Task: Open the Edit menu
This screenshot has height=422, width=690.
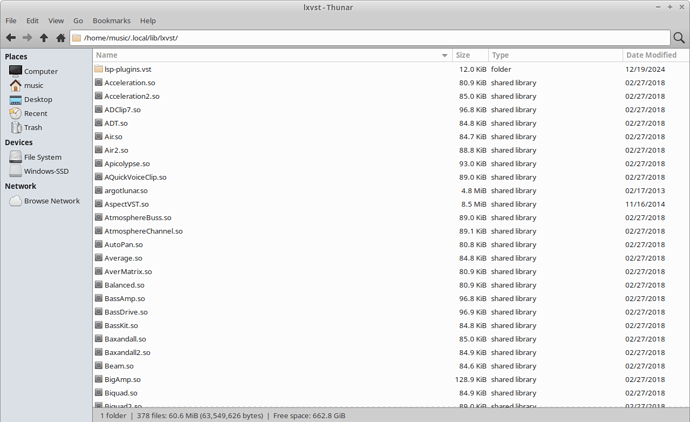Action: [x=33, y=20]
